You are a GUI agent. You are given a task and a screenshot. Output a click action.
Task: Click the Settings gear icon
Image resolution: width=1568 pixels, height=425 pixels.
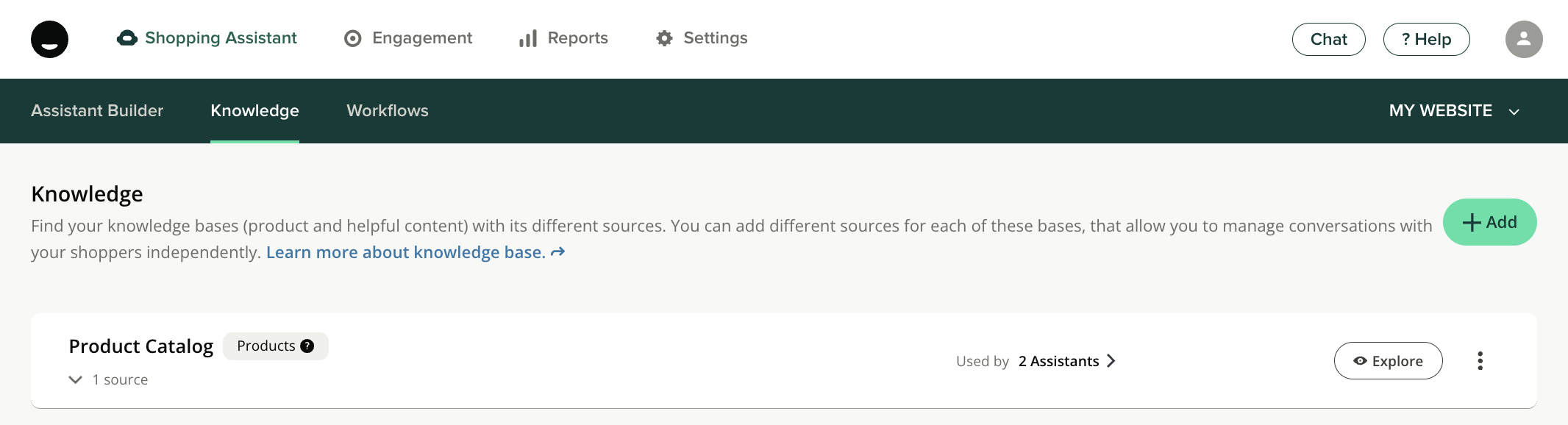click(664, 38)
